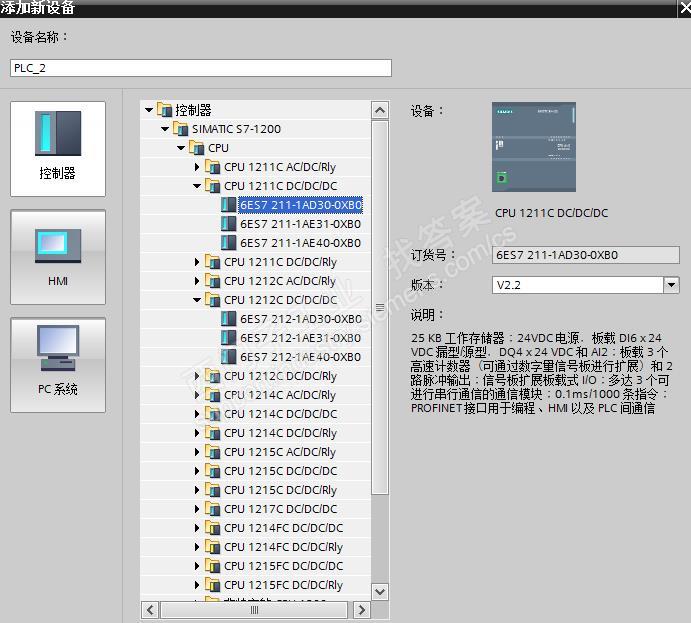Click module icon of 6ES7 212-1AE31-0XB0

228,338
